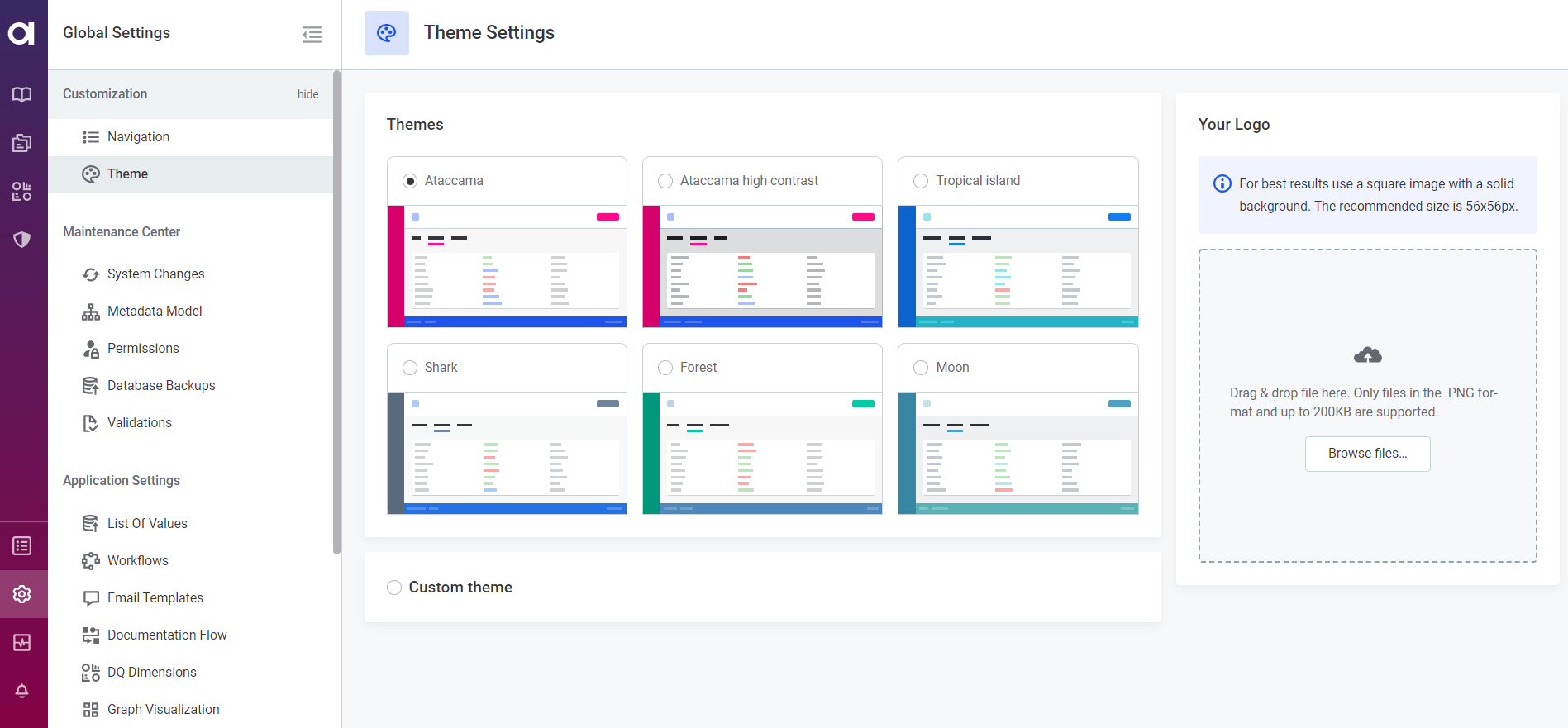Hide the Customization section
Screen dimensions: 1568x728
[307, 94]
